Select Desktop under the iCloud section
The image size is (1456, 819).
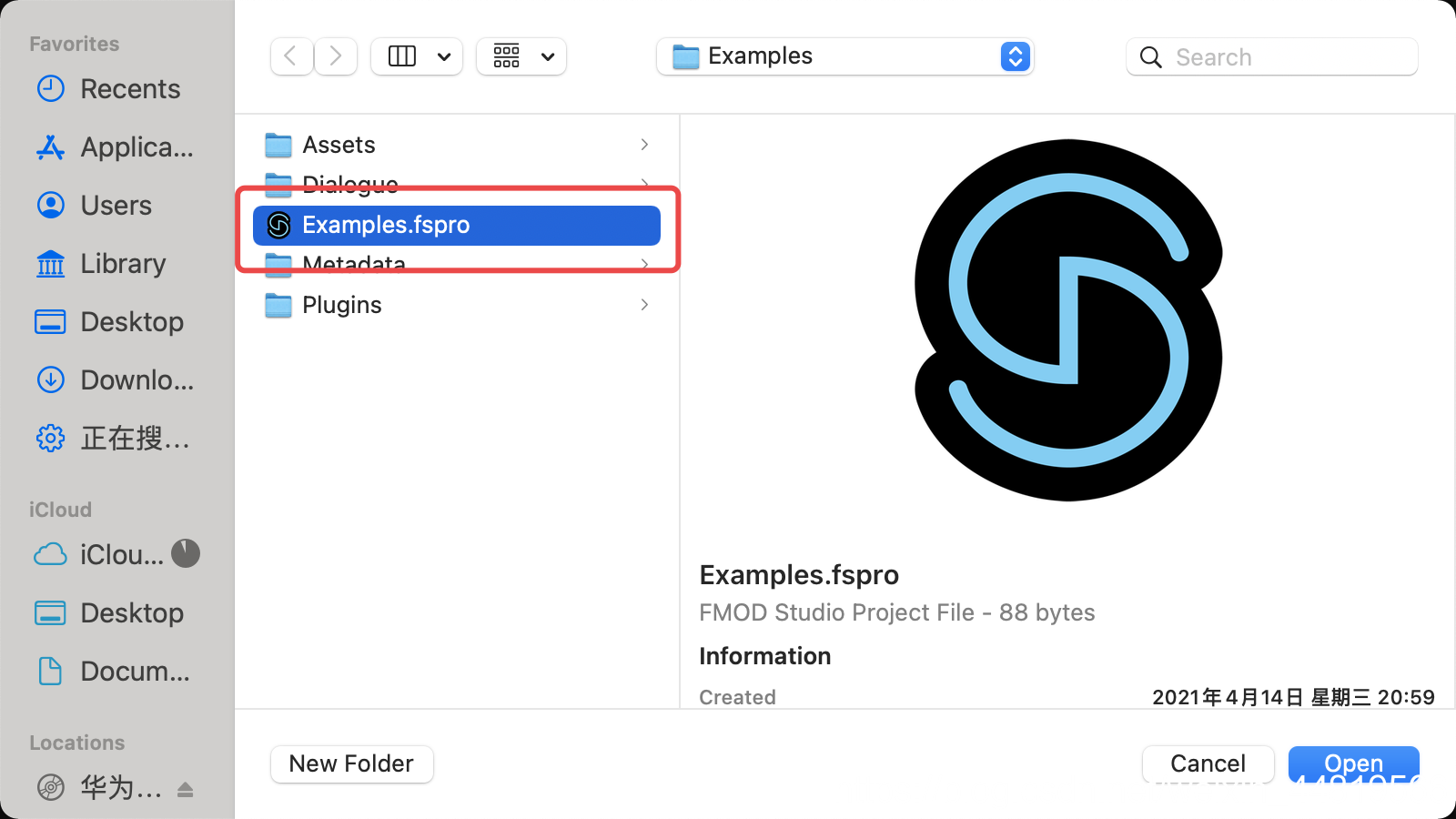click(x=109, y=613)
